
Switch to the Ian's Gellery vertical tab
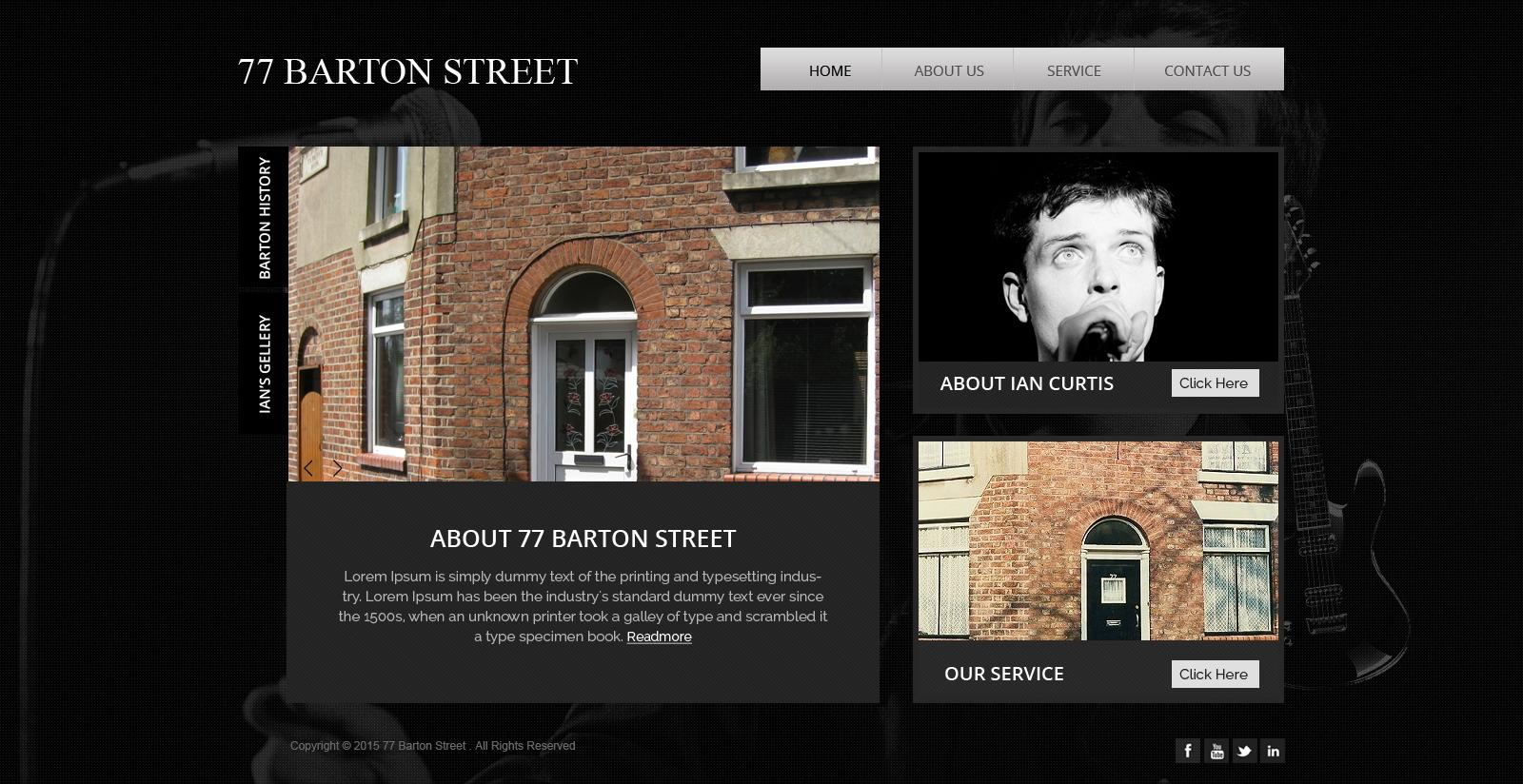264,363
